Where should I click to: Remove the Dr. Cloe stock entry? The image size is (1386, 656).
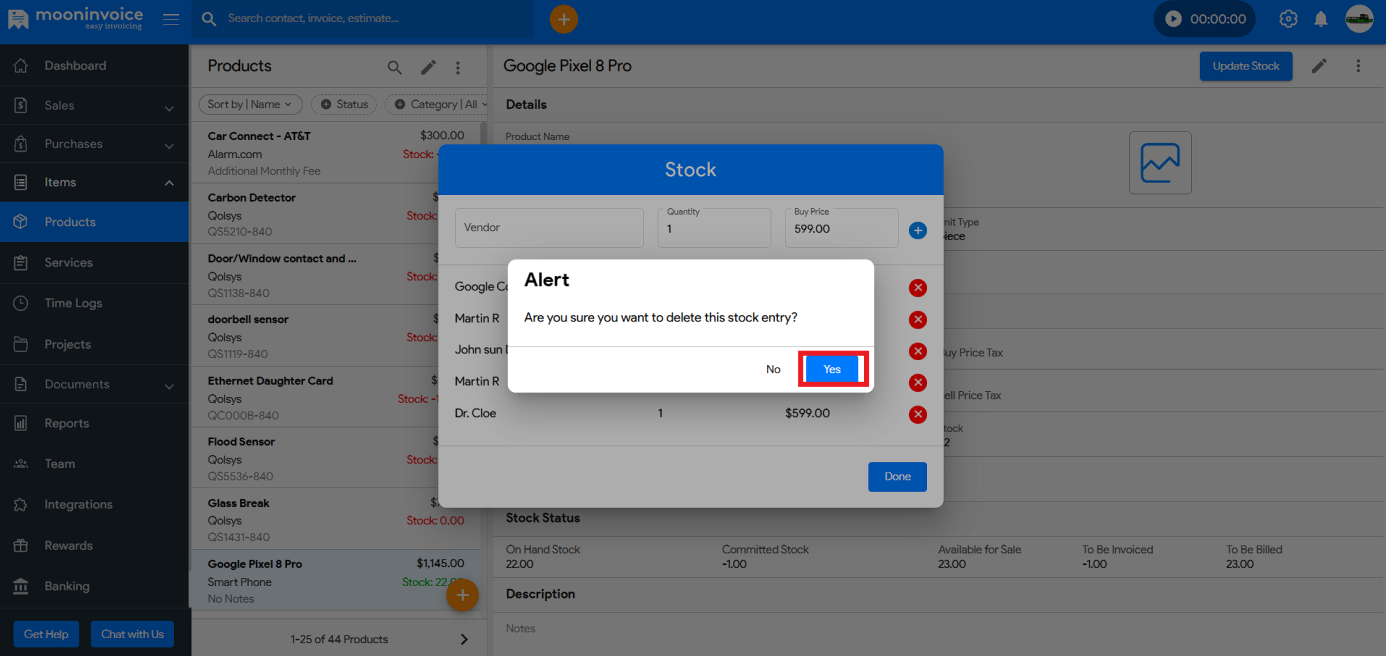pyautogui.click(x=918, y=414)
